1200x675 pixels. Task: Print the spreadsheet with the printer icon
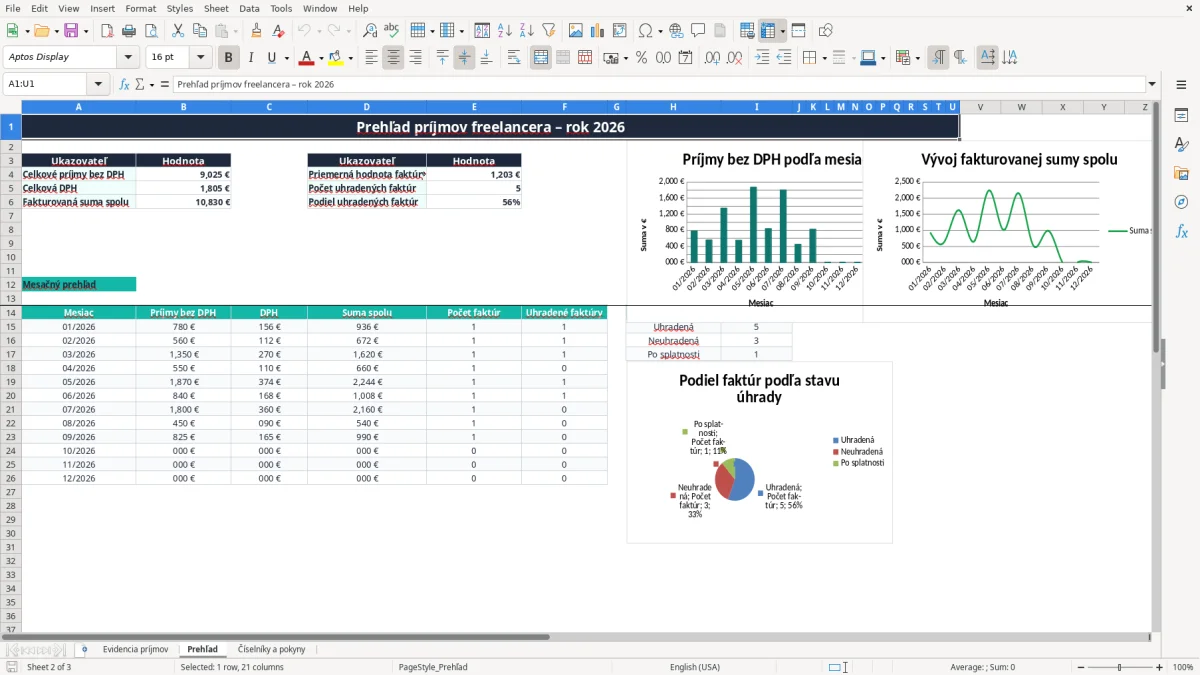(129, 31)
